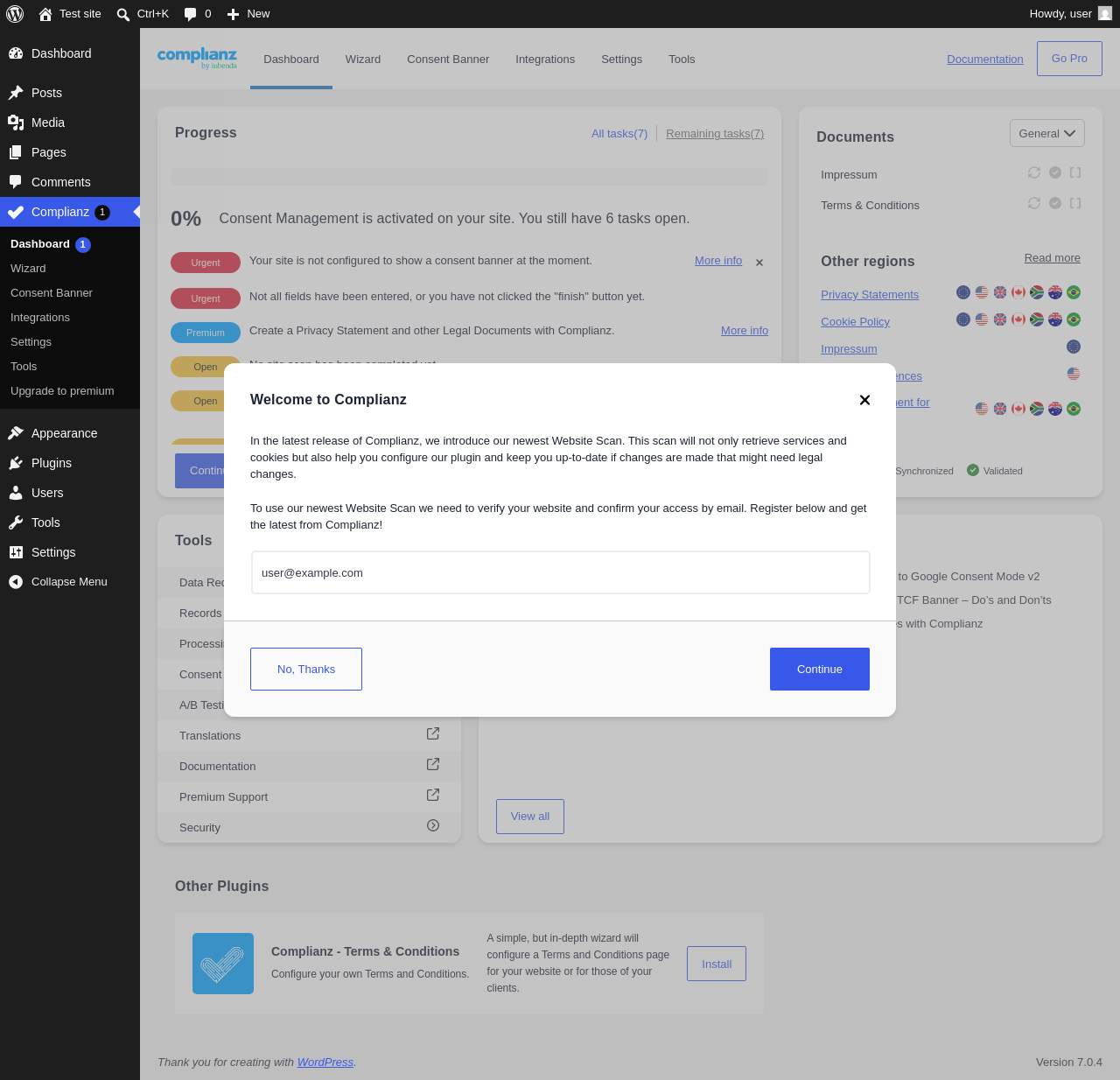Click the No, Thanks button
This screenshot has width=1120, height=1080.
click(306, 670)
